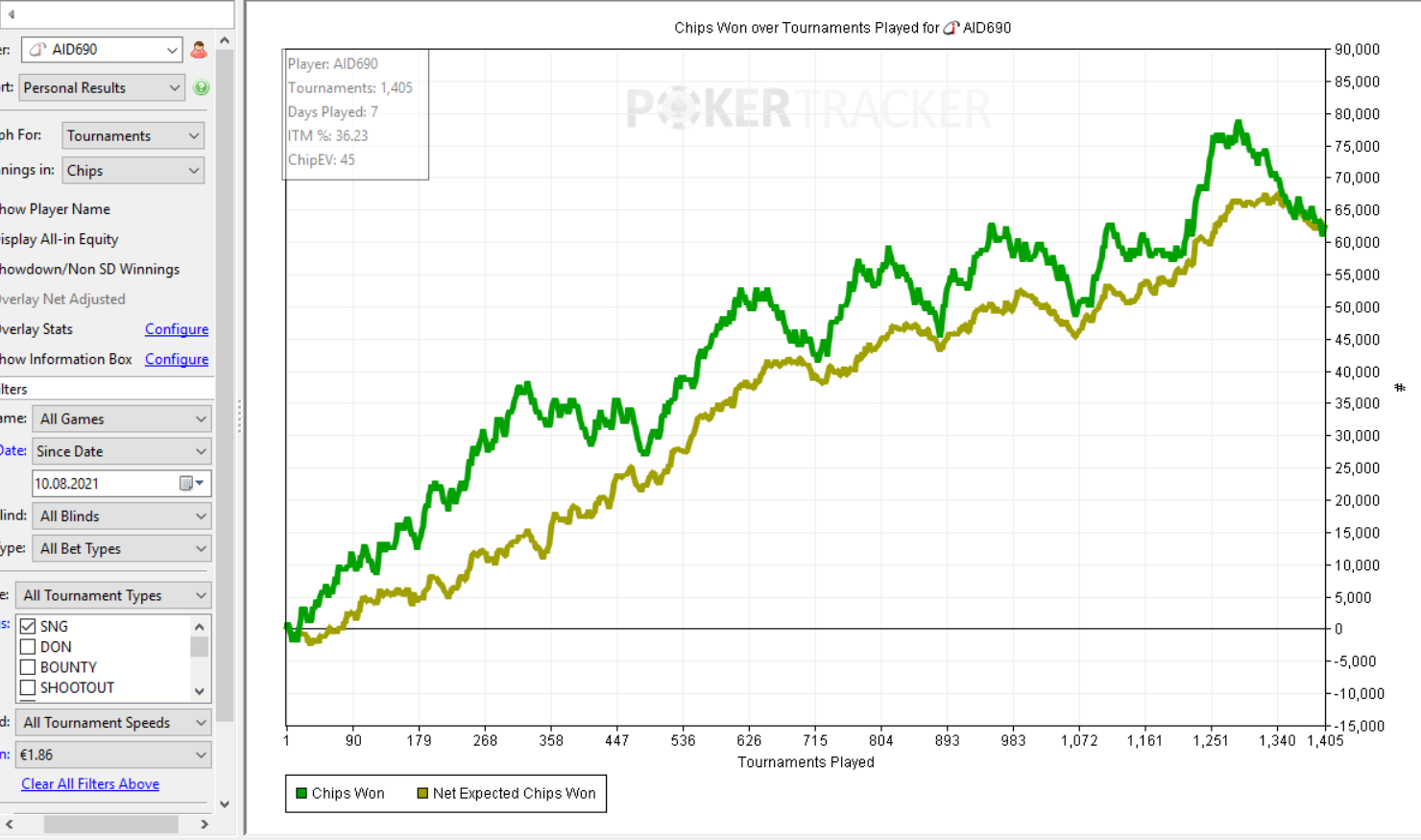Enable the BOUNTY checkbox

tap(28, 667)
